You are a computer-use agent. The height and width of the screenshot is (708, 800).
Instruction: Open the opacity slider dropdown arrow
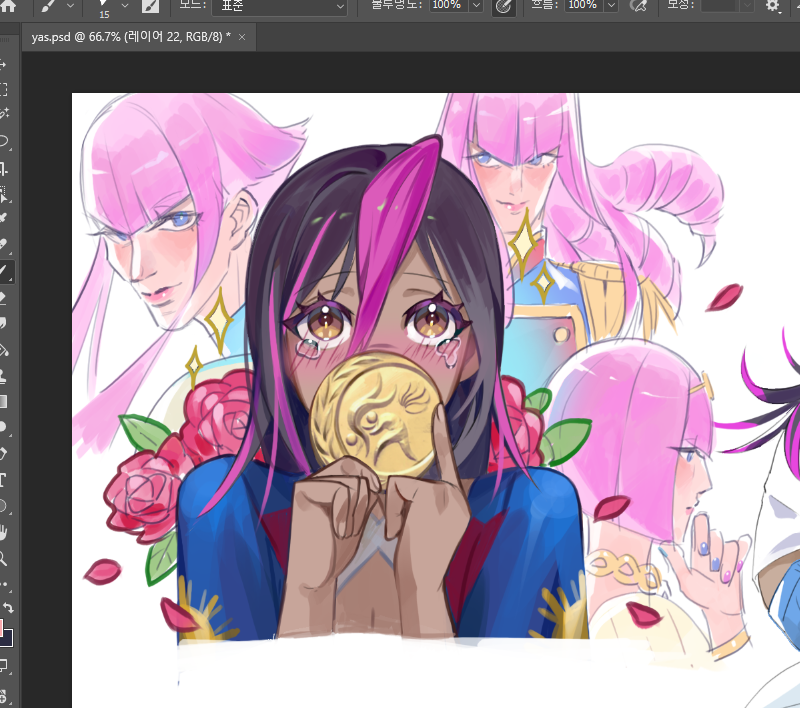pos(476,6)
